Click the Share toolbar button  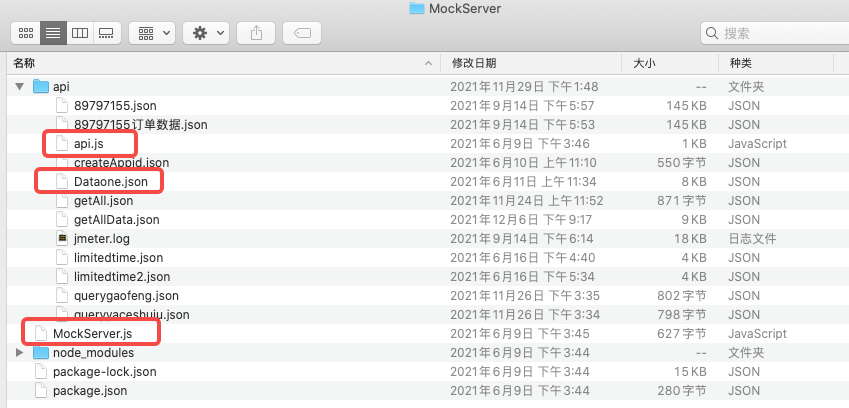click(257, 33)
